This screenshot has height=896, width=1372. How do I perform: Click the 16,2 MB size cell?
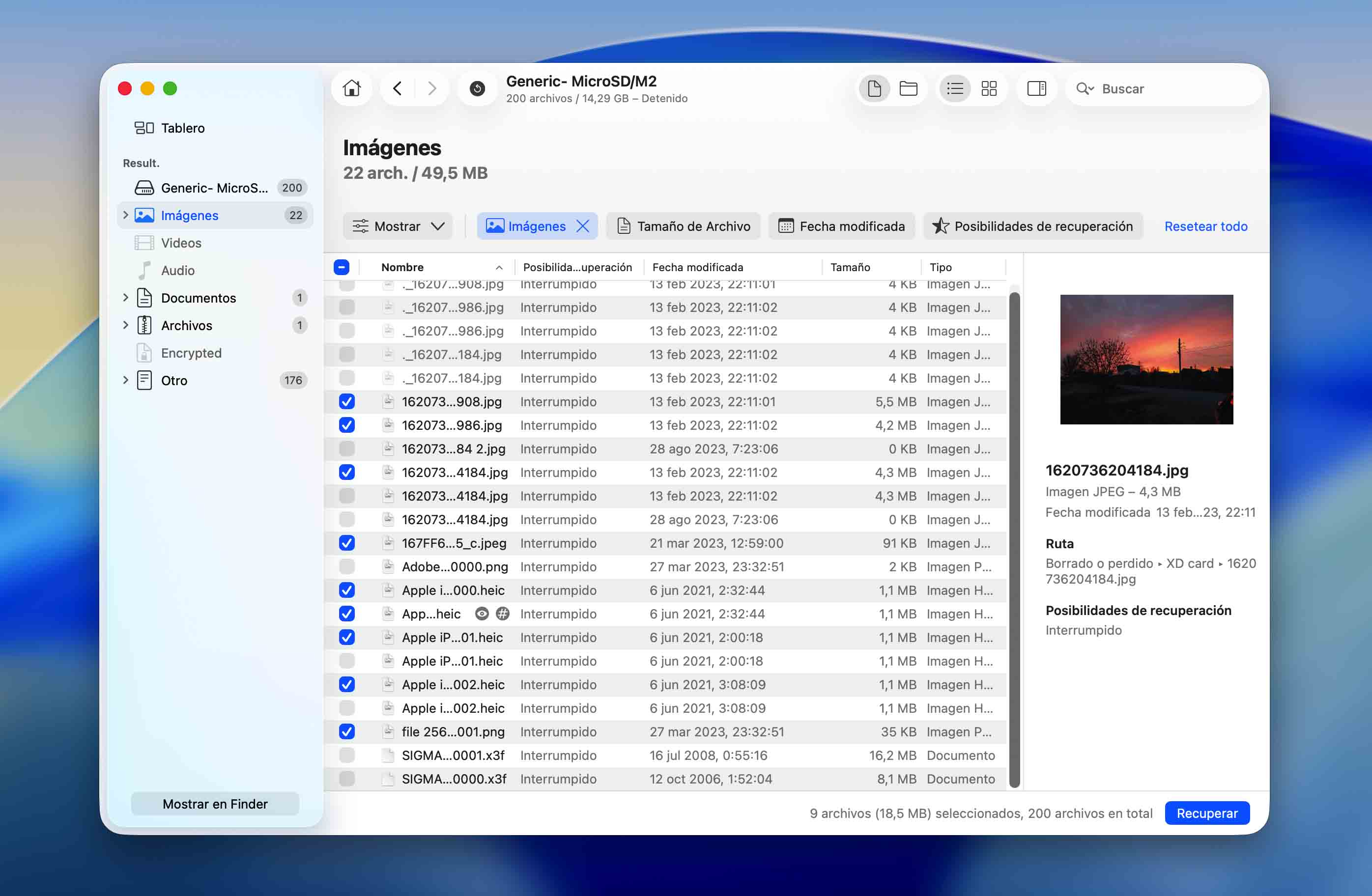click(x=892, y=756)
